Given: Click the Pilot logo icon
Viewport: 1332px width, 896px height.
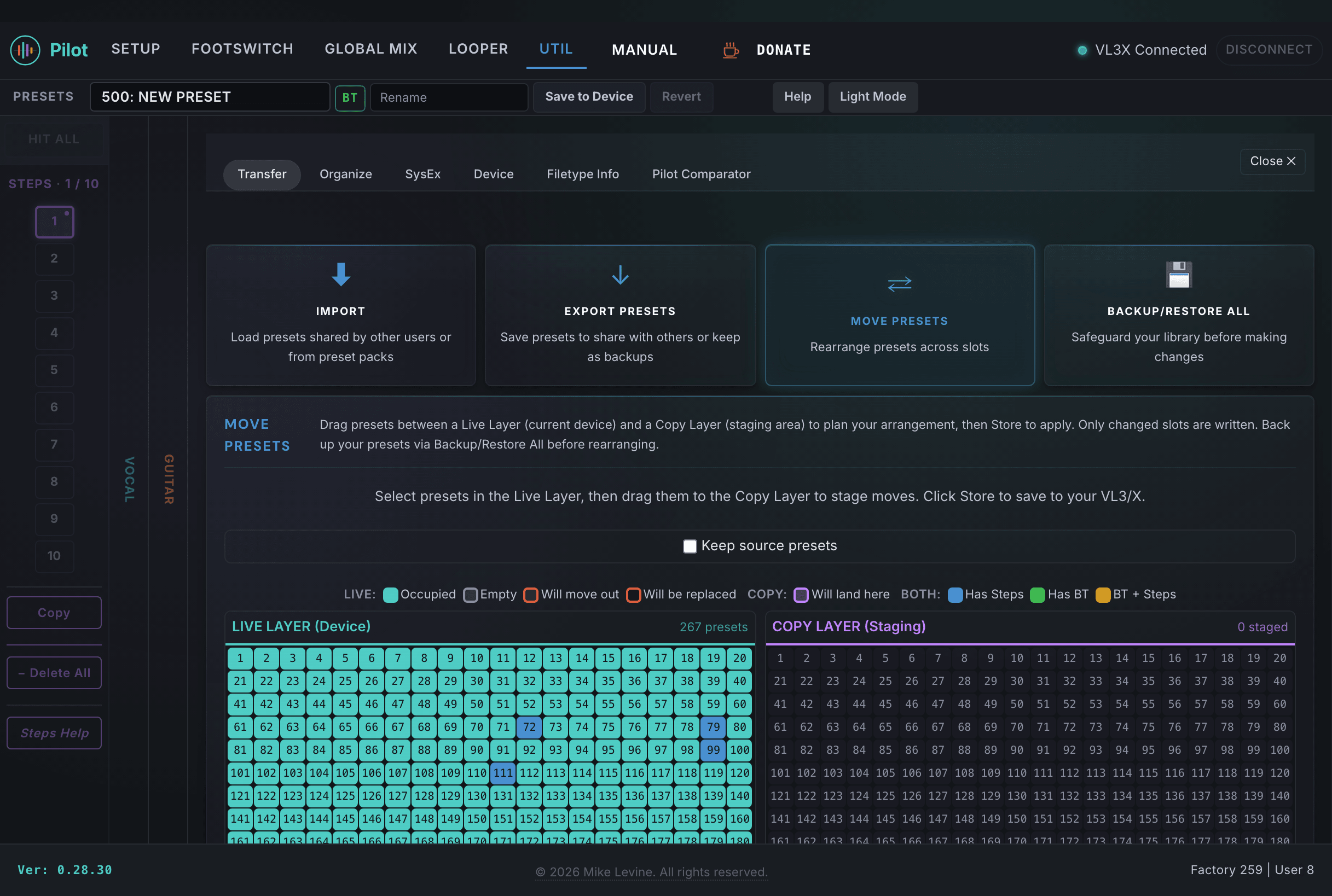Looking at the screenshot, I should click(25, 50).
